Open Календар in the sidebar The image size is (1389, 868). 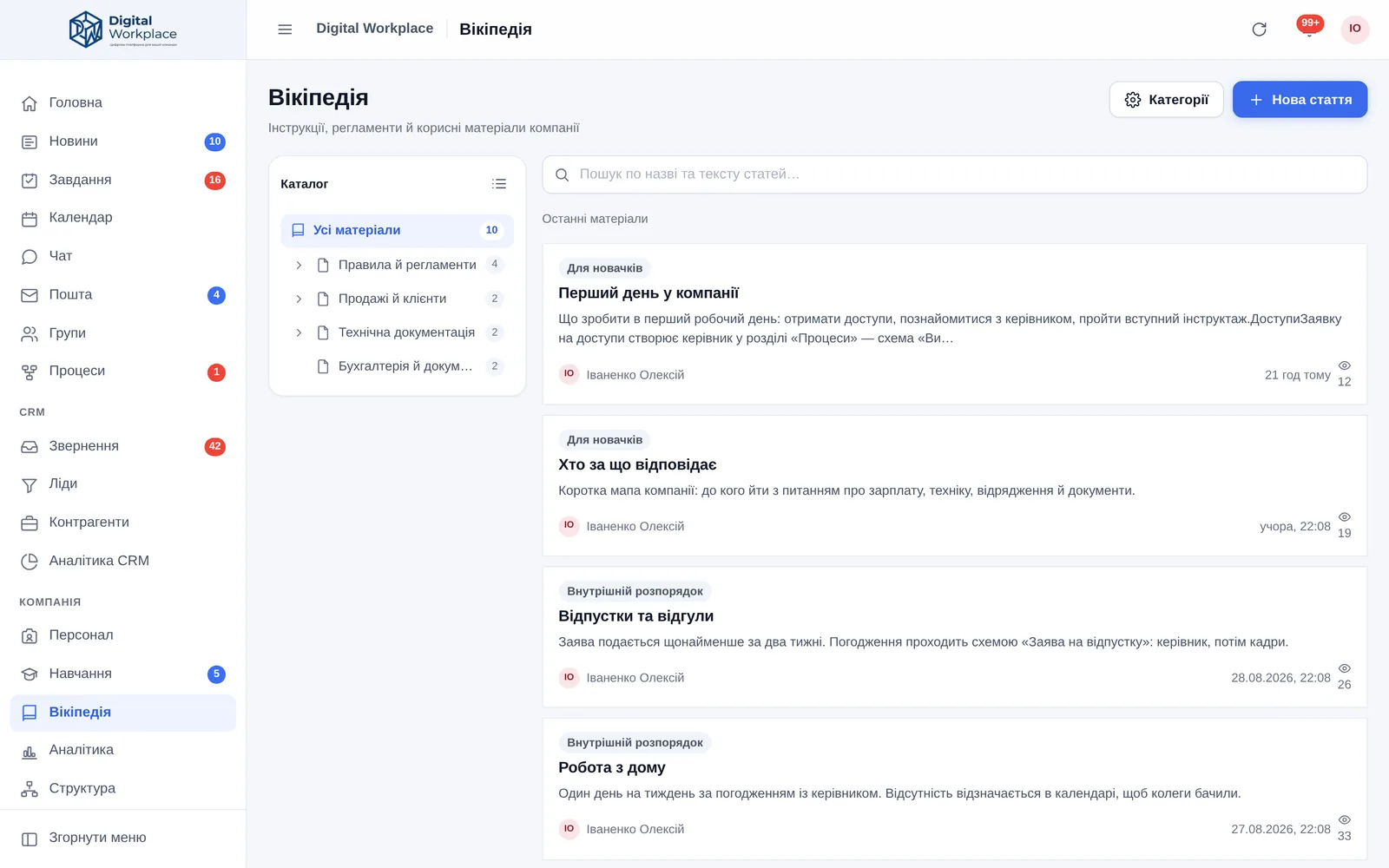point(122,218)
